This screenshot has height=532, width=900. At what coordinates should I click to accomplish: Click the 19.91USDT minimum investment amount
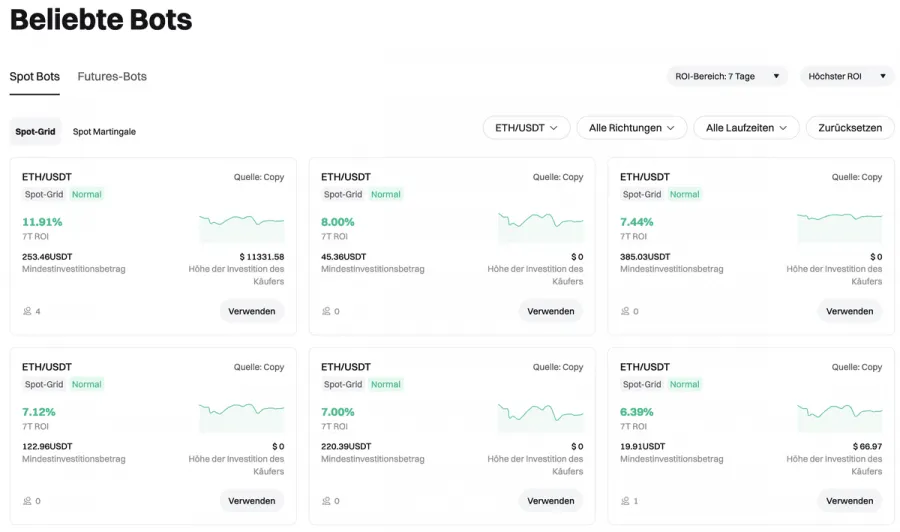pyautogui.click(x=642, y=446)
